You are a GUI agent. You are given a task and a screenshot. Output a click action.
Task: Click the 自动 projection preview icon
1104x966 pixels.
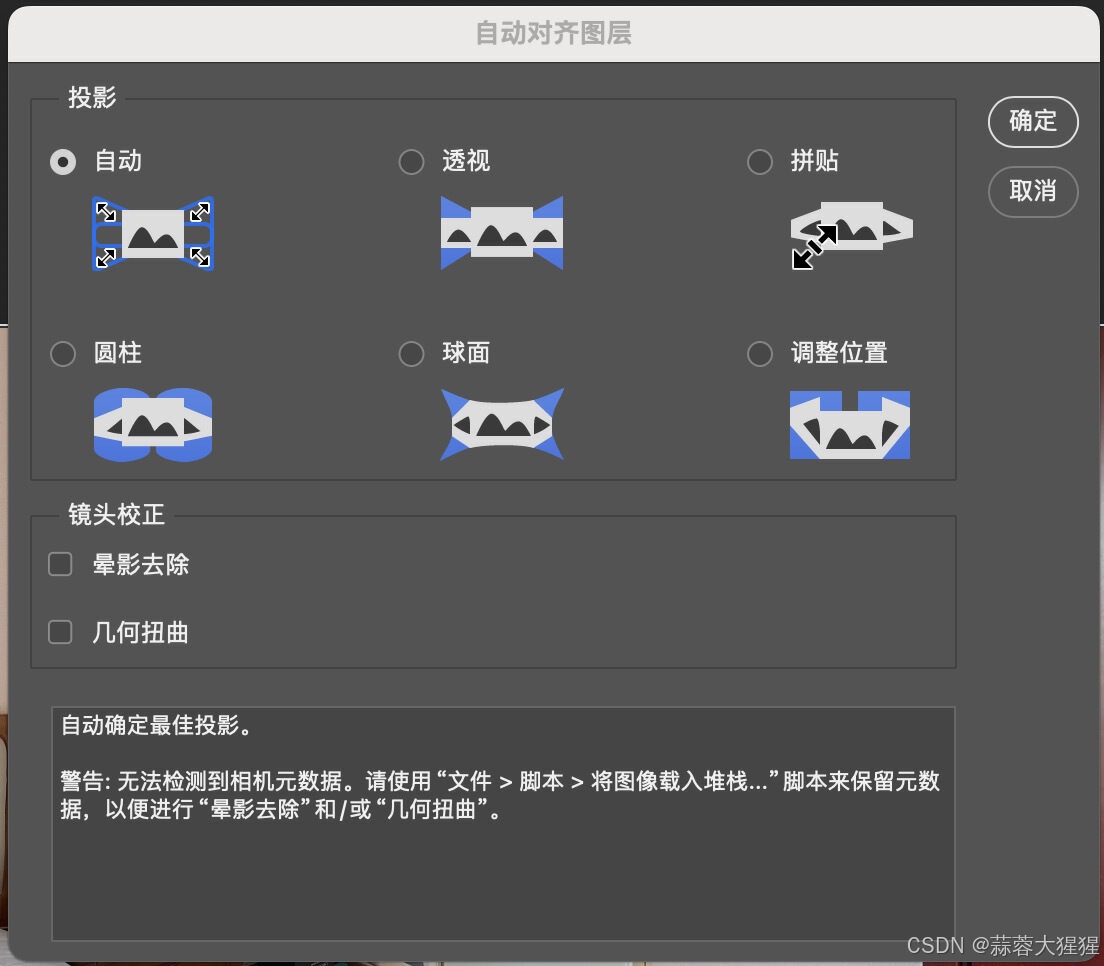[153, 233]
